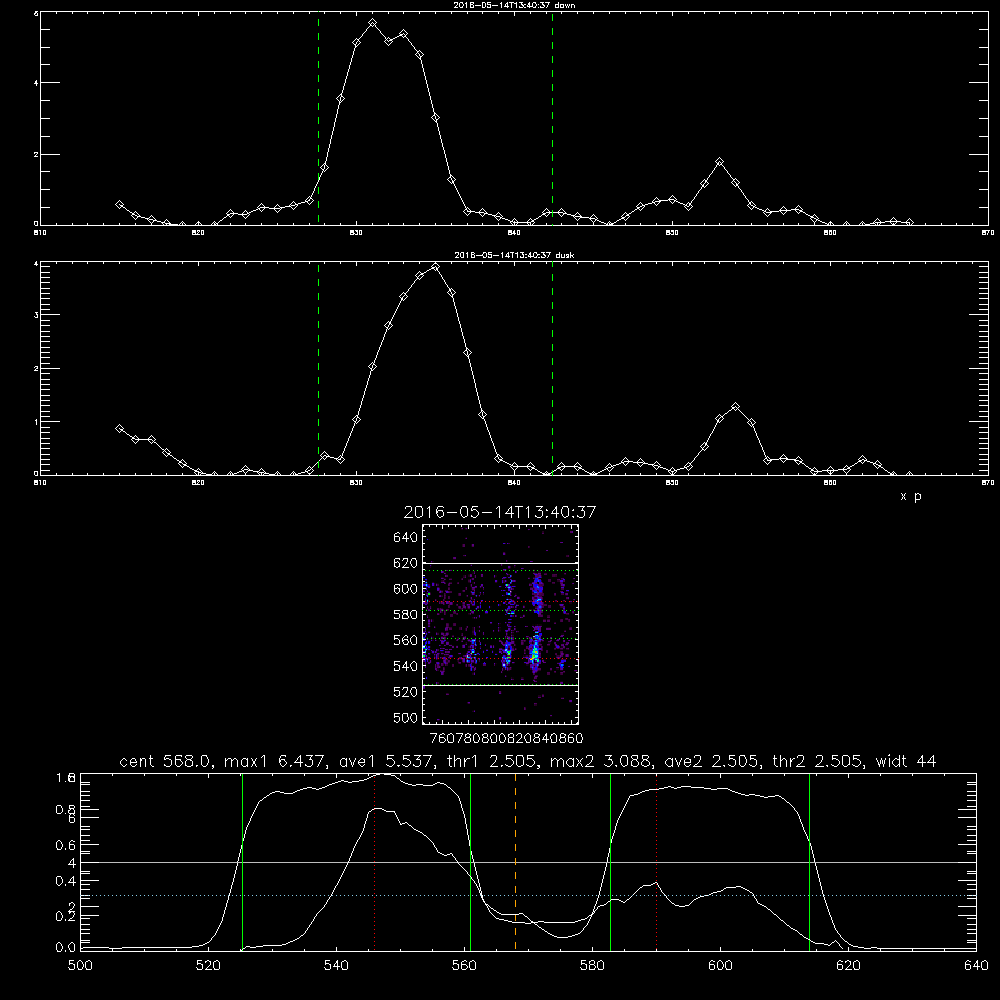Click the heatmap's 620 y-axis label
Screen dimensions: 1000x1000
pos(406,563)
